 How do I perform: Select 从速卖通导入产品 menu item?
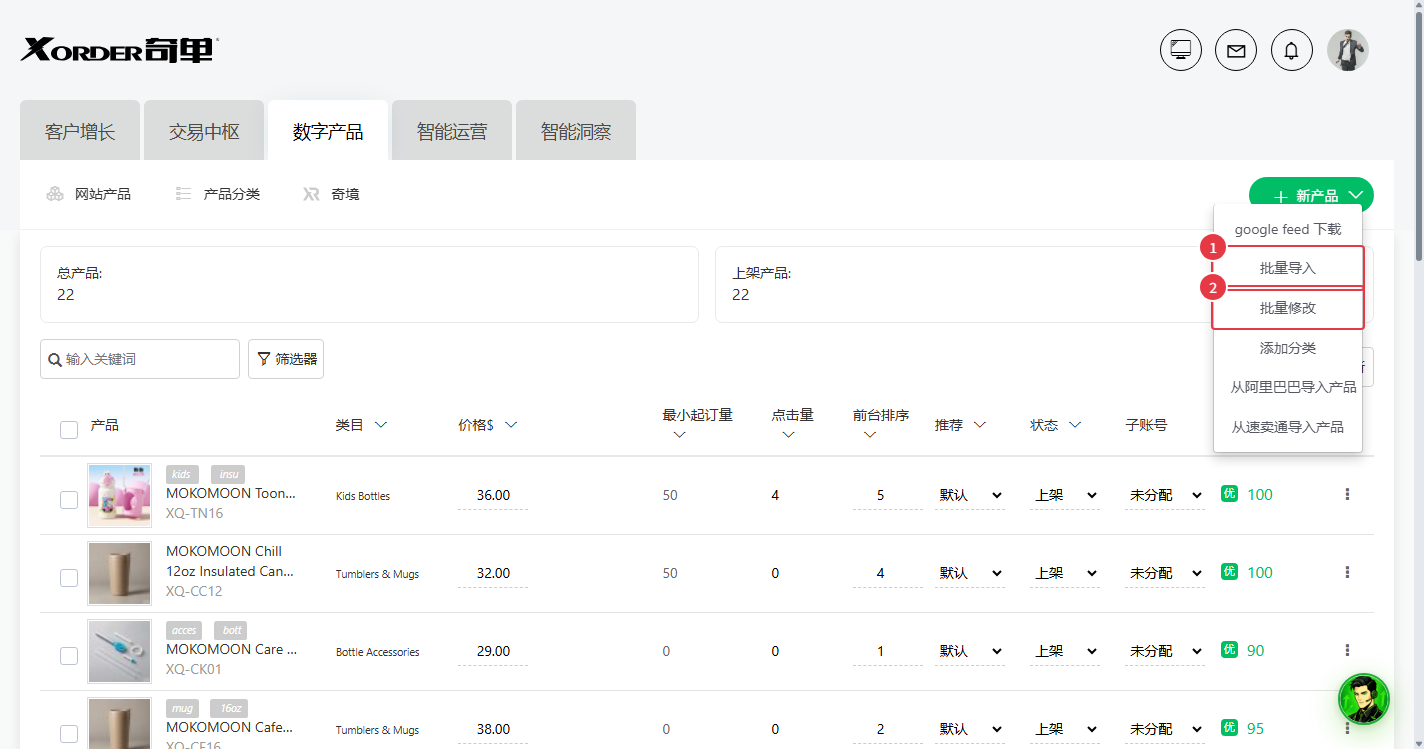click(x=1288, y=427)
